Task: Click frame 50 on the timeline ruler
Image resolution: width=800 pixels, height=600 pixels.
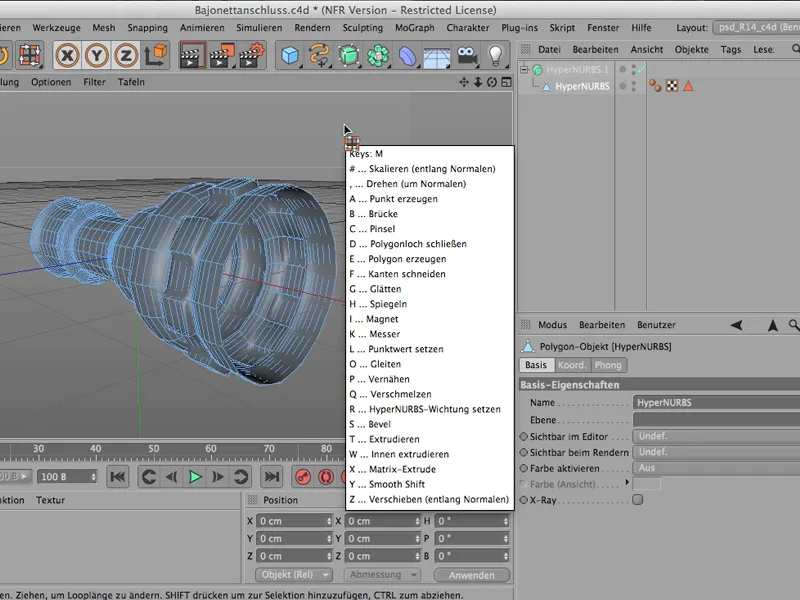Action: 154,449
